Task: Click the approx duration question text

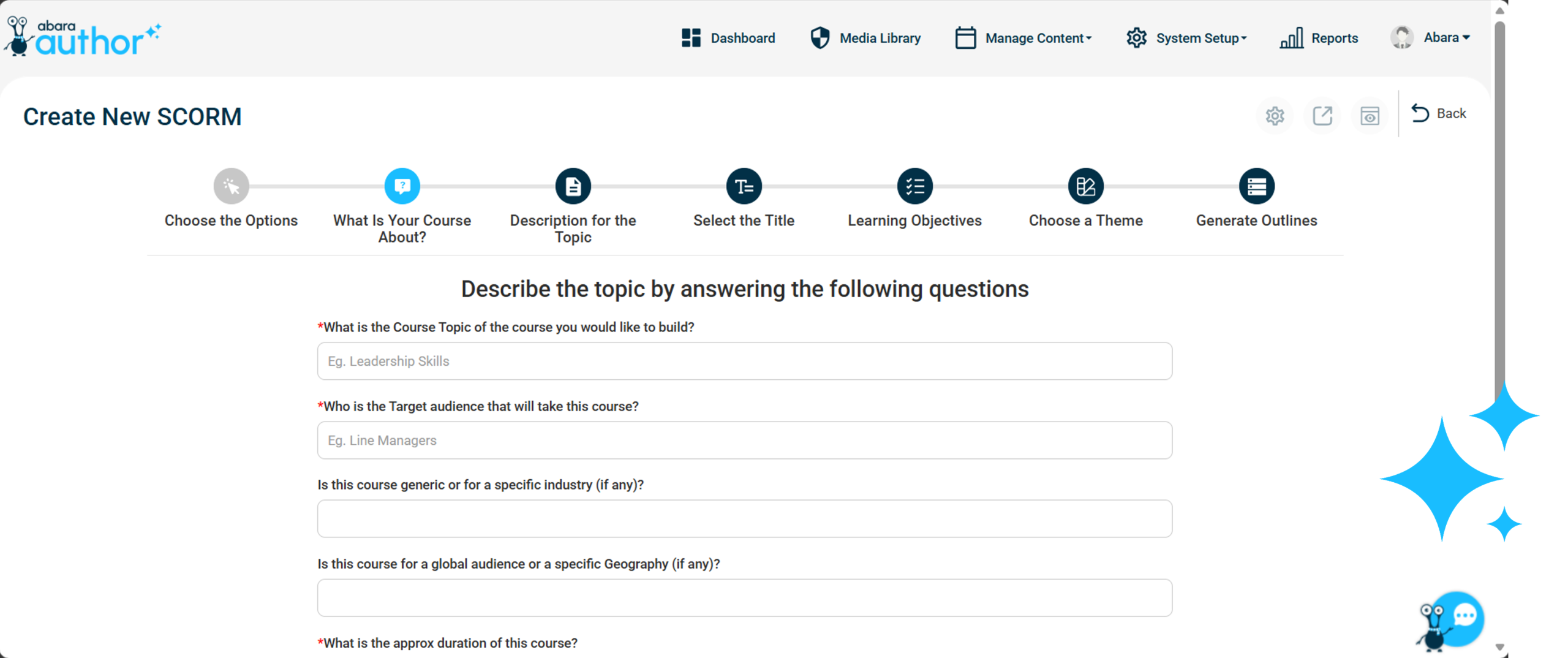Action: (x=447, y=643)
